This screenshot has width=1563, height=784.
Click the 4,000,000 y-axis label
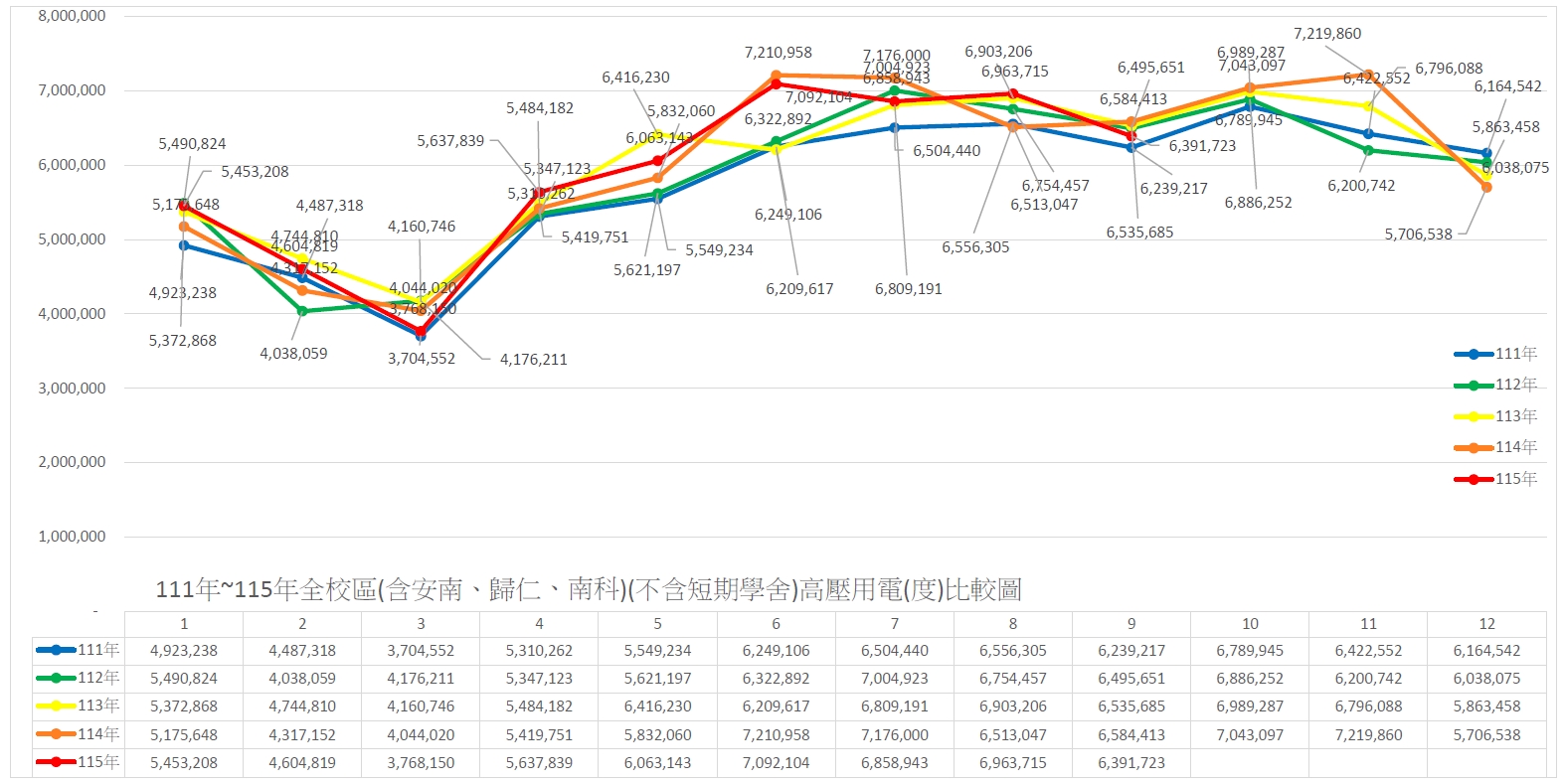point(72,314)
